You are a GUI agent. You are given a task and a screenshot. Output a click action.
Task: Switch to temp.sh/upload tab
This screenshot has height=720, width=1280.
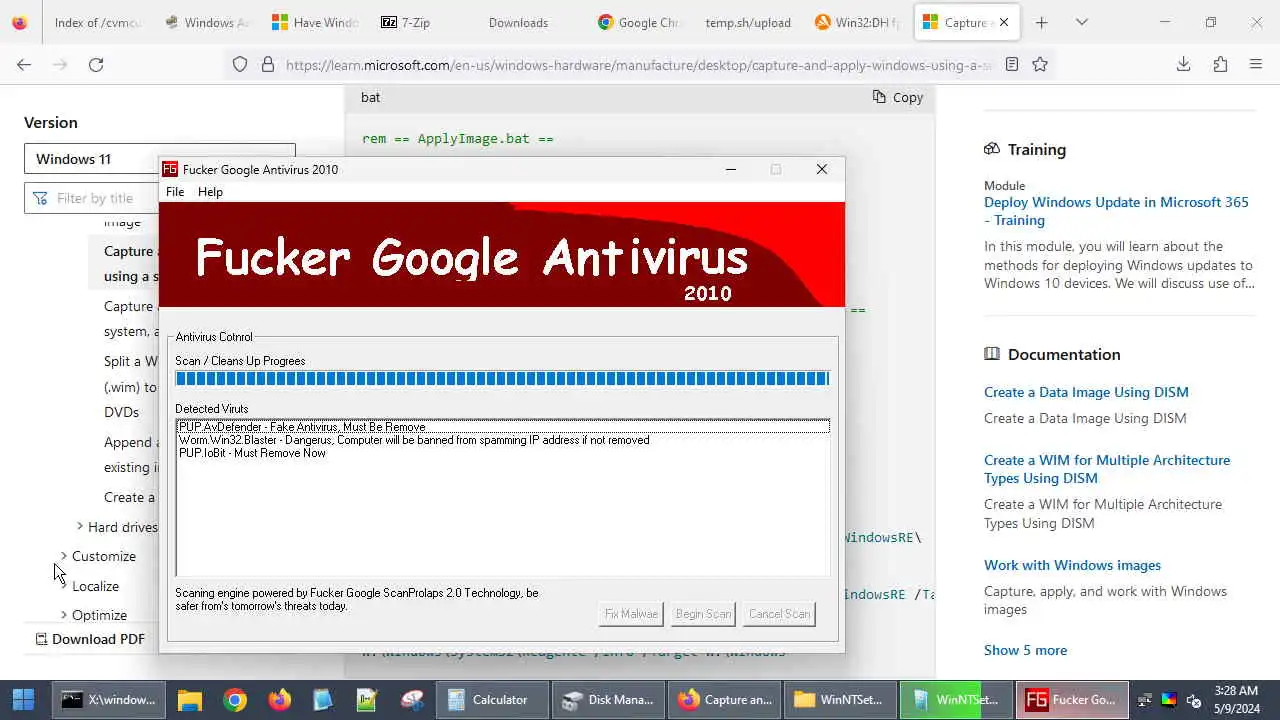pyautogui.click(x=747, y=22)
